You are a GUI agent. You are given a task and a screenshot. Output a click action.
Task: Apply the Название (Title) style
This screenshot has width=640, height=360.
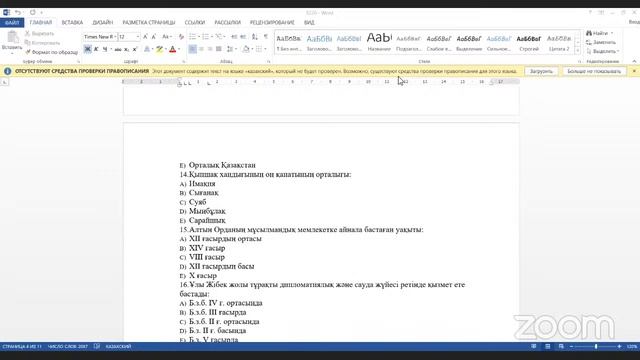tap(379, 42)
